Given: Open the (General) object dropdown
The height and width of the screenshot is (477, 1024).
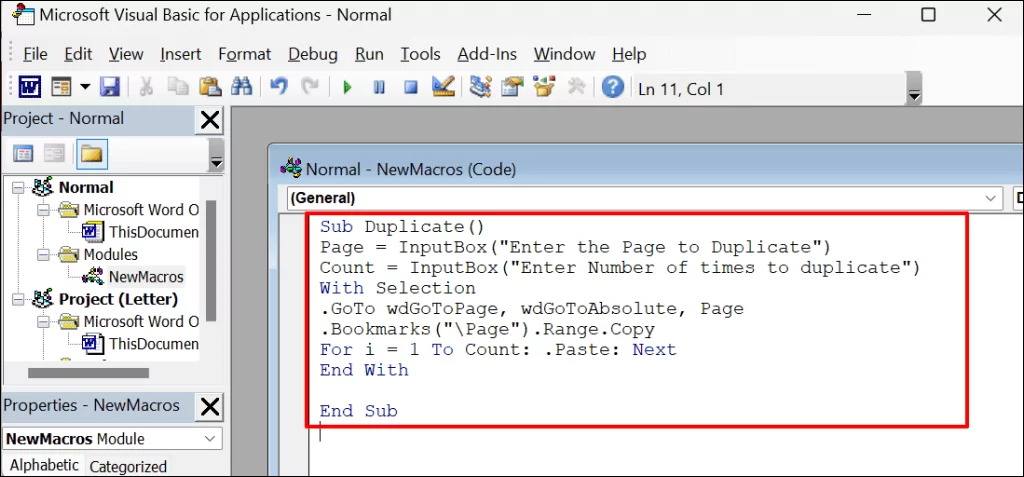Looking at the screenshot, I should [x=992, y=198].
